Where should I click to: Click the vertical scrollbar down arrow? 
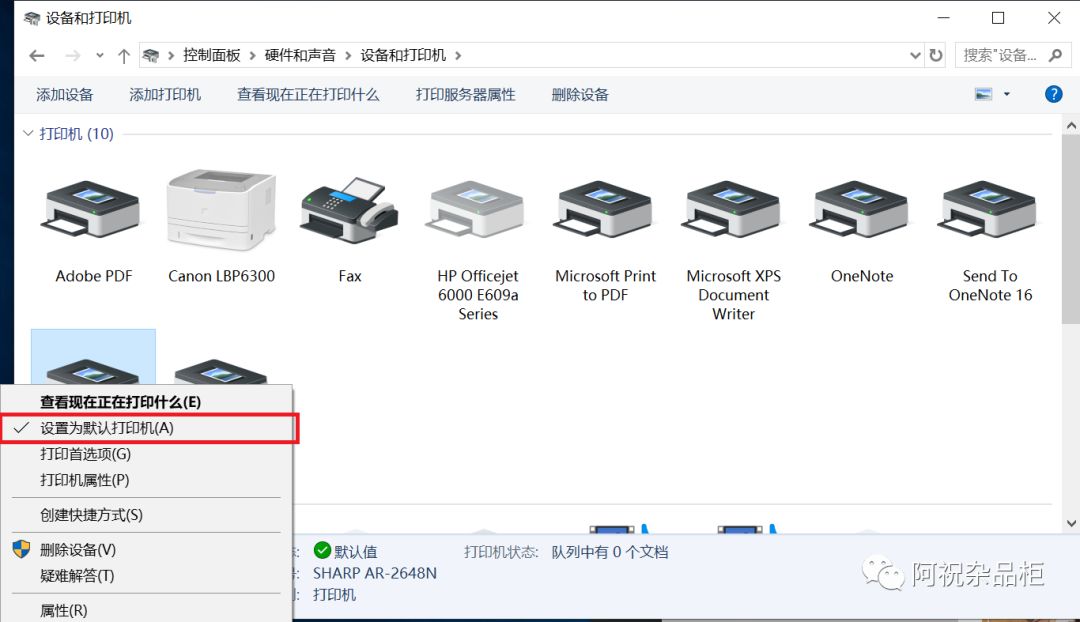[1071, 523]
